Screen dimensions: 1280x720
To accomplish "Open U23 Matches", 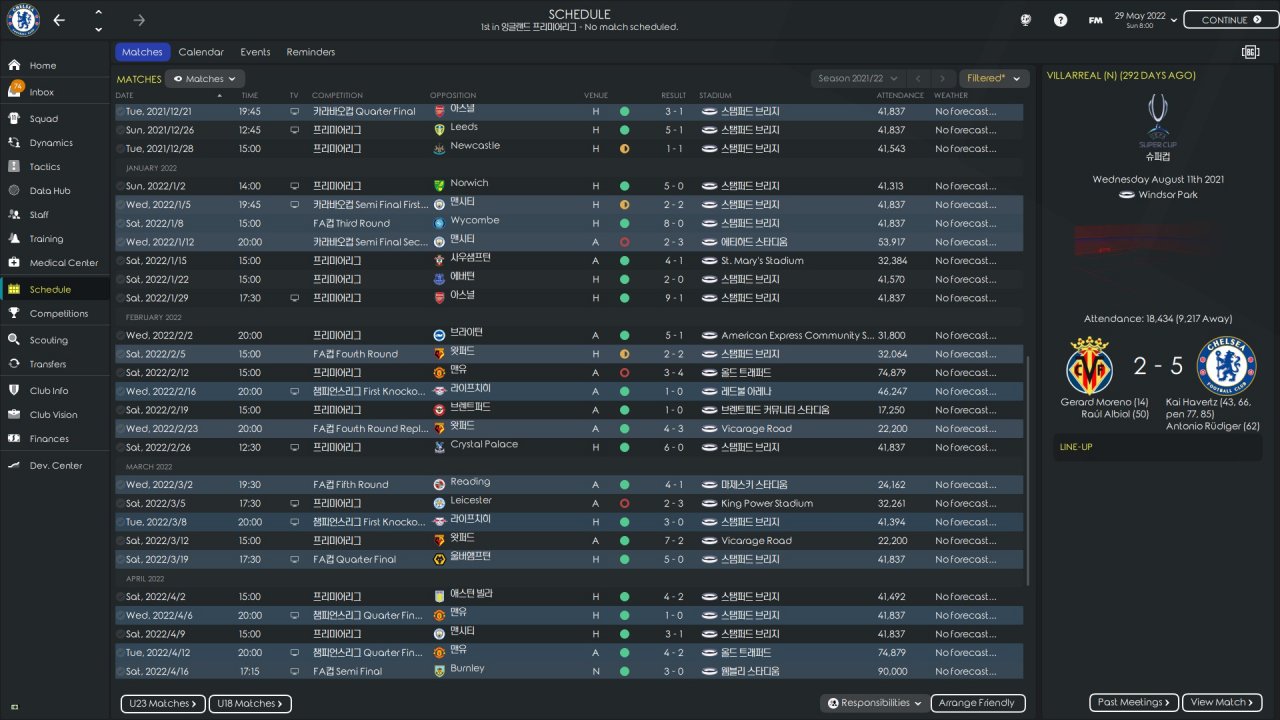I will click(163, 704).
